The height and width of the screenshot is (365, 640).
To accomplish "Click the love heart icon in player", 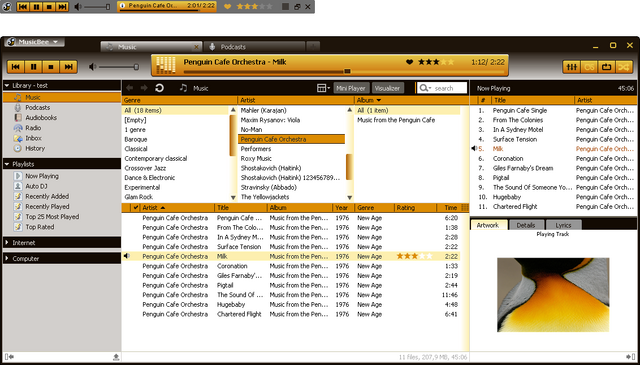I will point(409,62).
